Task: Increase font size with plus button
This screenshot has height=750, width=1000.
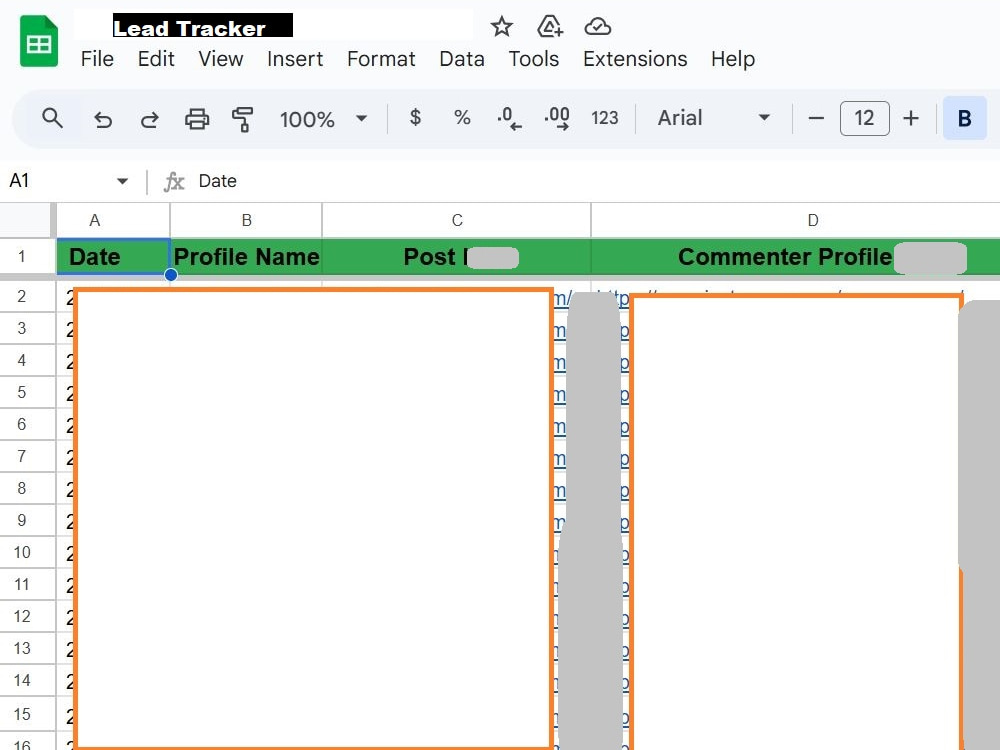Action: point(911,118)
